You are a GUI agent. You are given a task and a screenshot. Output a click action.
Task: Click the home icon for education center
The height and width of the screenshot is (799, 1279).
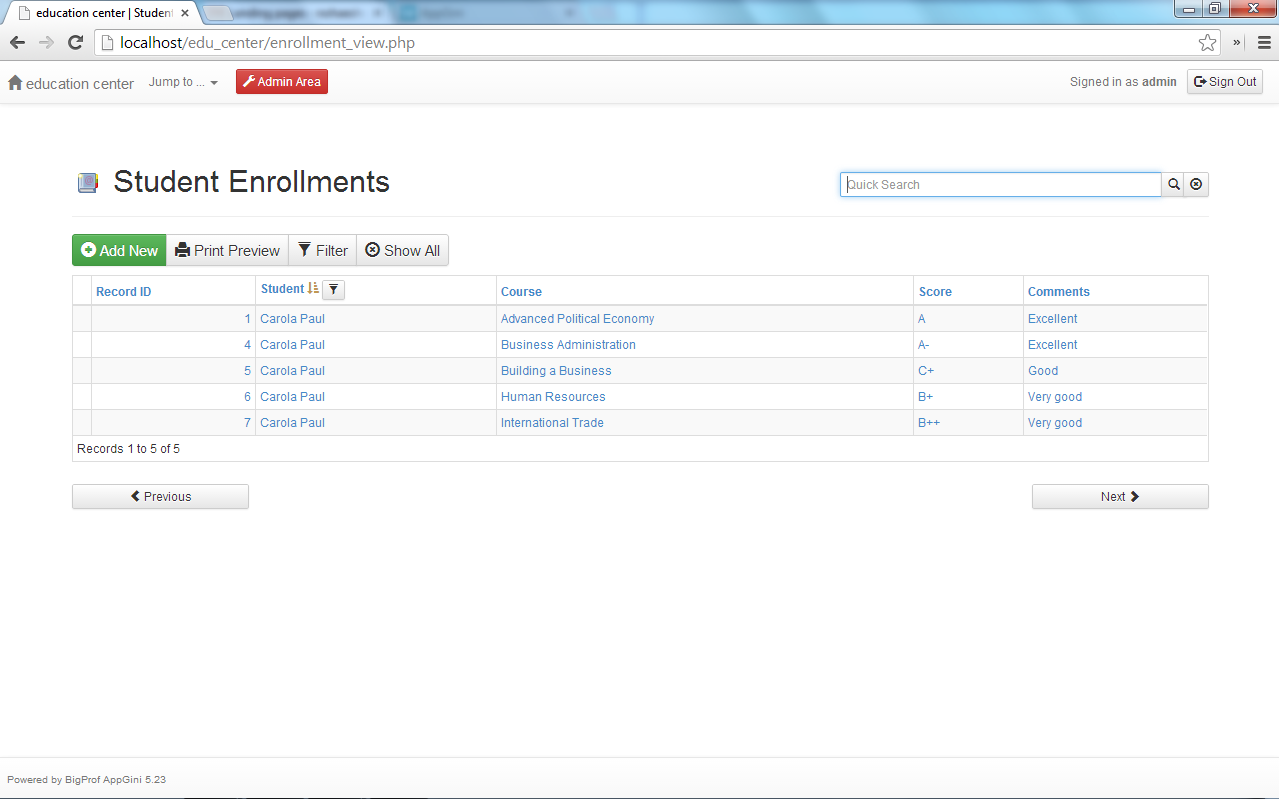15,83
